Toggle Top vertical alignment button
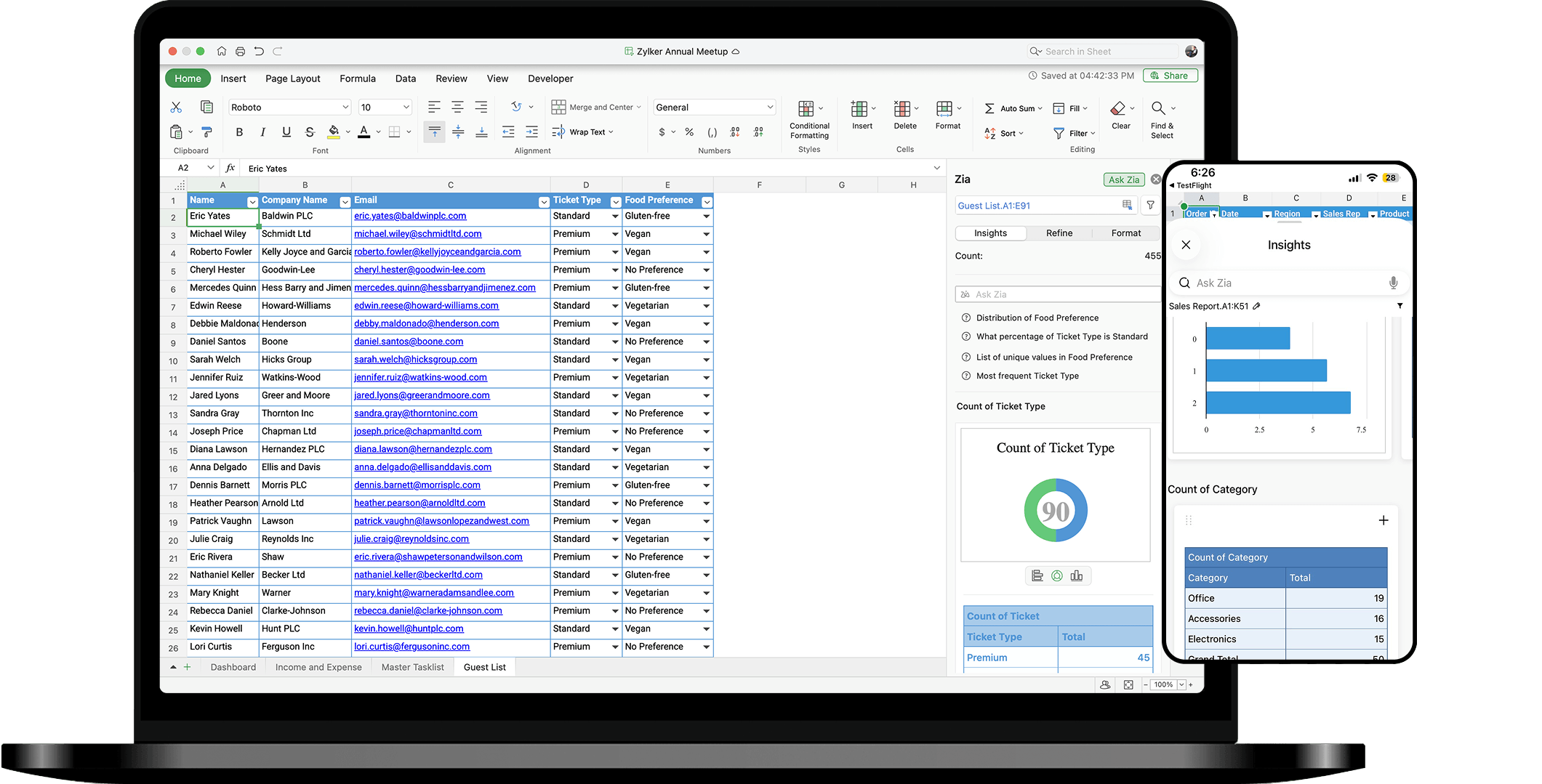The width and height of the screenshot is (1542, 784). (x=434, y=132)
